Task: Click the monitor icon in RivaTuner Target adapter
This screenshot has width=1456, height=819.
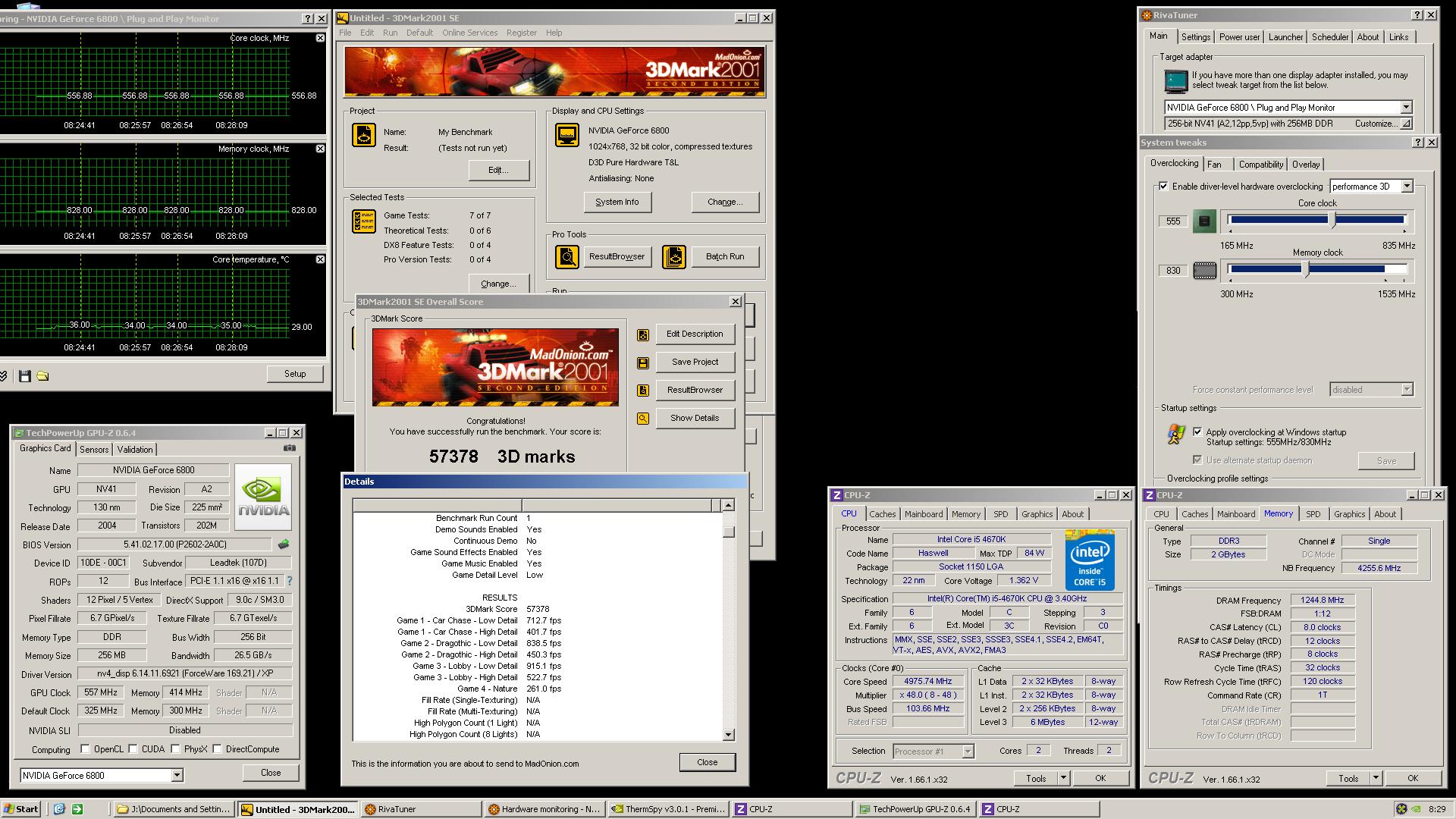Action: [x=1176, y=80]
